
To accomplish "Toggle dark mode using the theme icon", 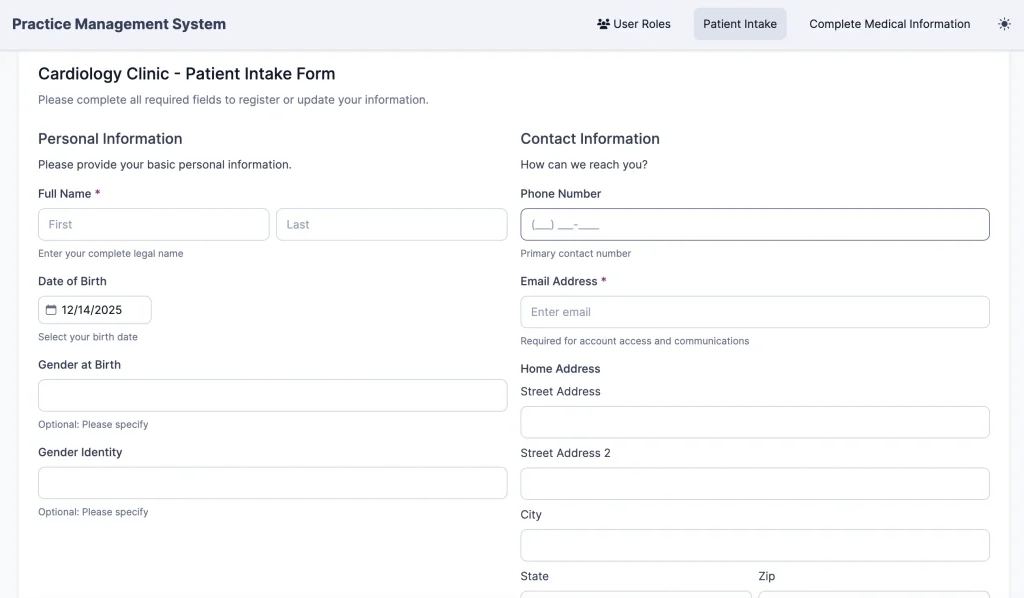I will point(1004,23).
